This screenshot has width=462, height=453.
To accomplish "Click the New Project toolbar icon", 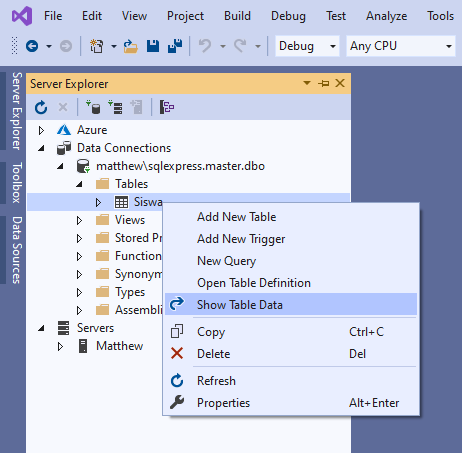I will (x=97, y=46).
